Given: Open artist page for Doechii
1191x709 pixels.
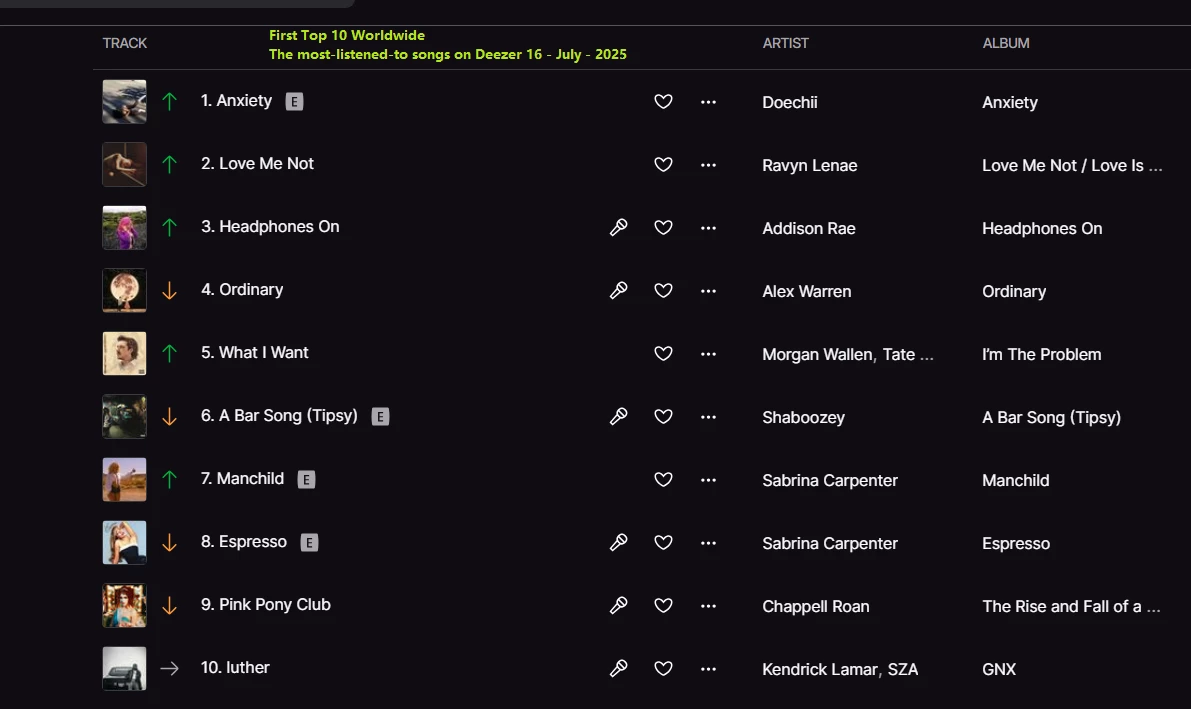Looking at the screenshot, I should (789, 102).
